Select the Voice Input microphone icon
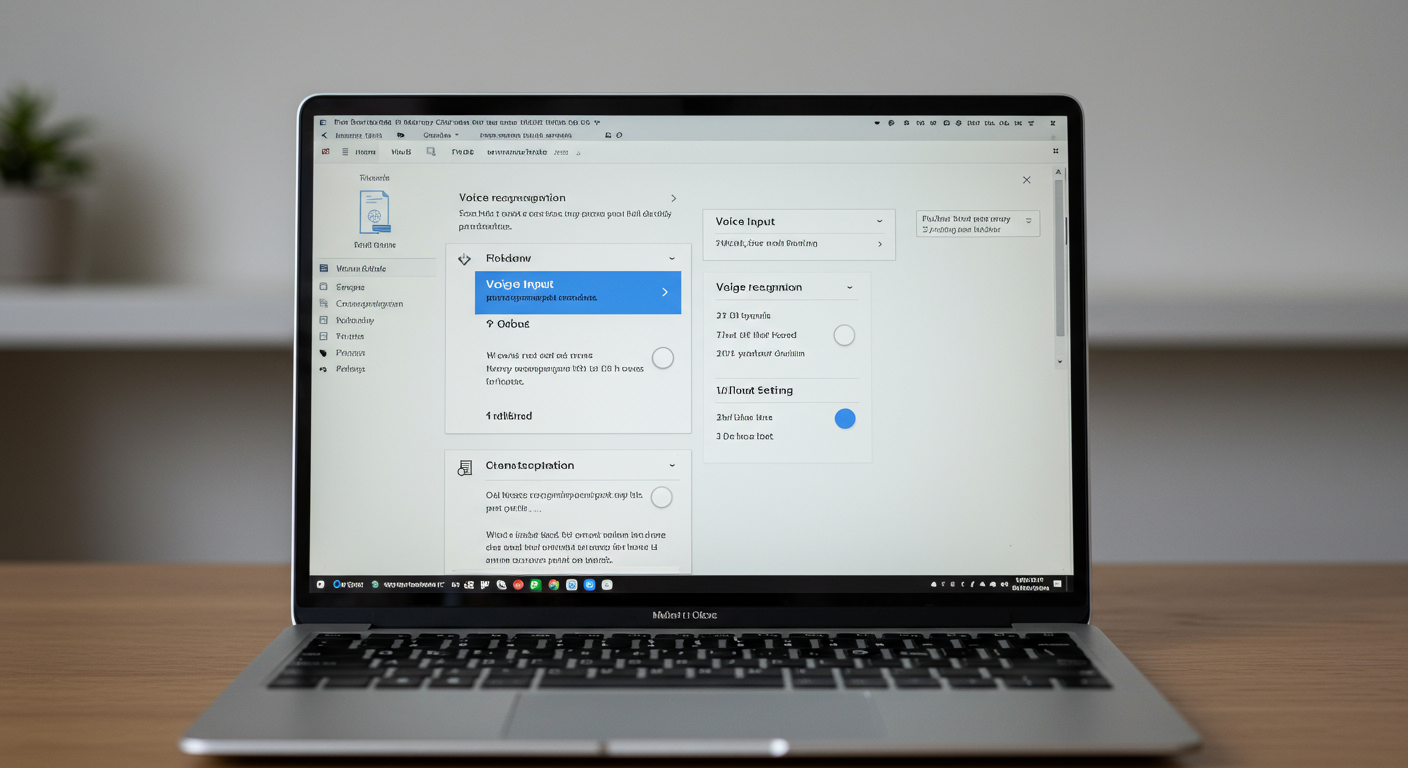The width and height of the screenshot is (1408, 768). pyautogui.click(x=463, y=258)
